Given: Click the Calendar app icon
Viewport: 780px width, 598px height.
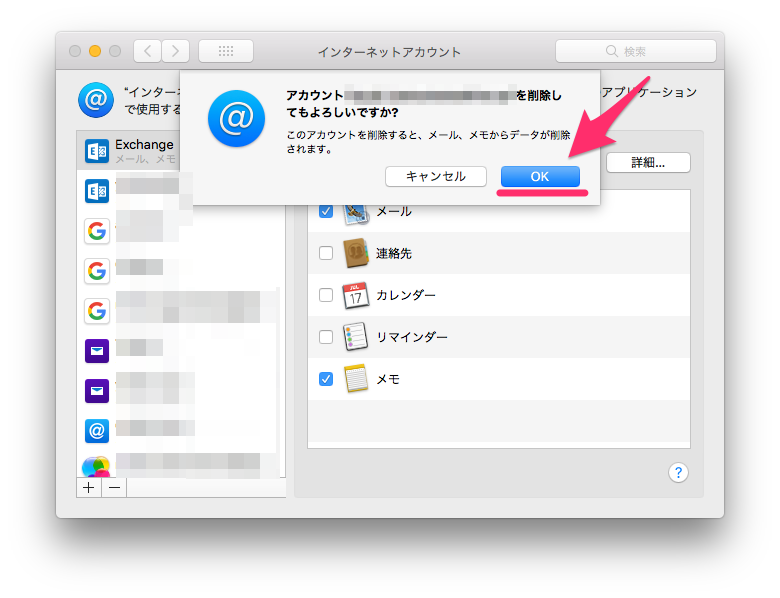Looking at the screenshot, I should (x=356, y=295).
